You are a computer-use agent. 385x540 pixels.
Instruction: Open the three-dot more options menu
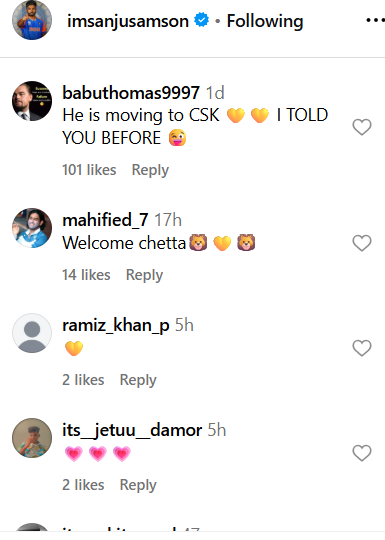375,21
